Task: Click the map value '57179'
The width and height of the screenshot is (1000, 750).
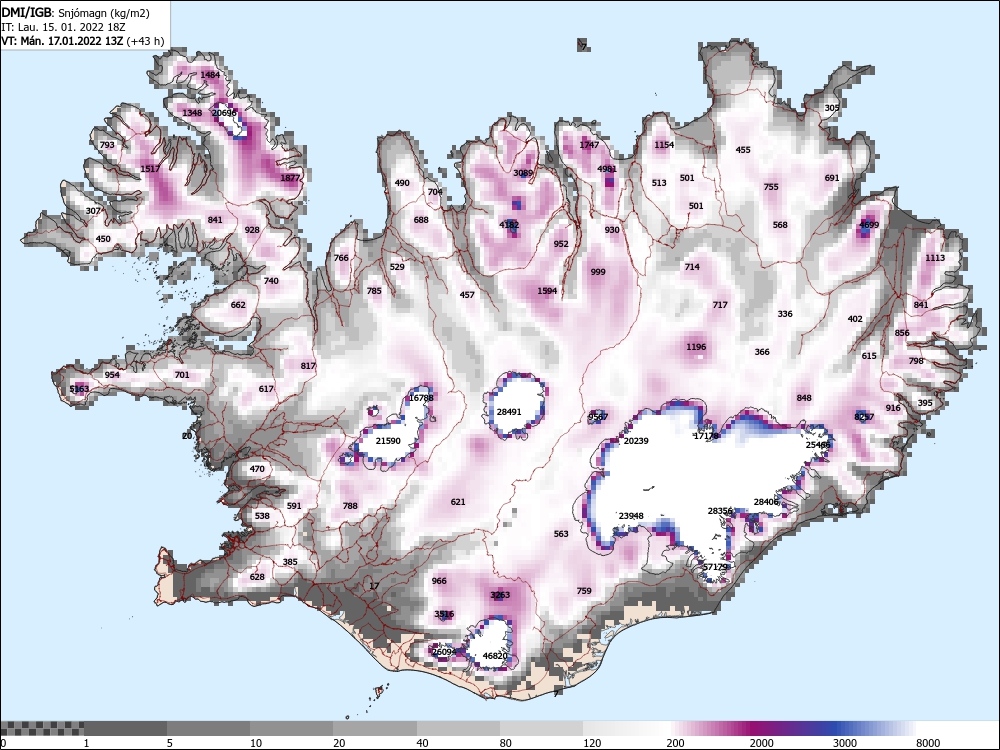Action: [715, 567]
